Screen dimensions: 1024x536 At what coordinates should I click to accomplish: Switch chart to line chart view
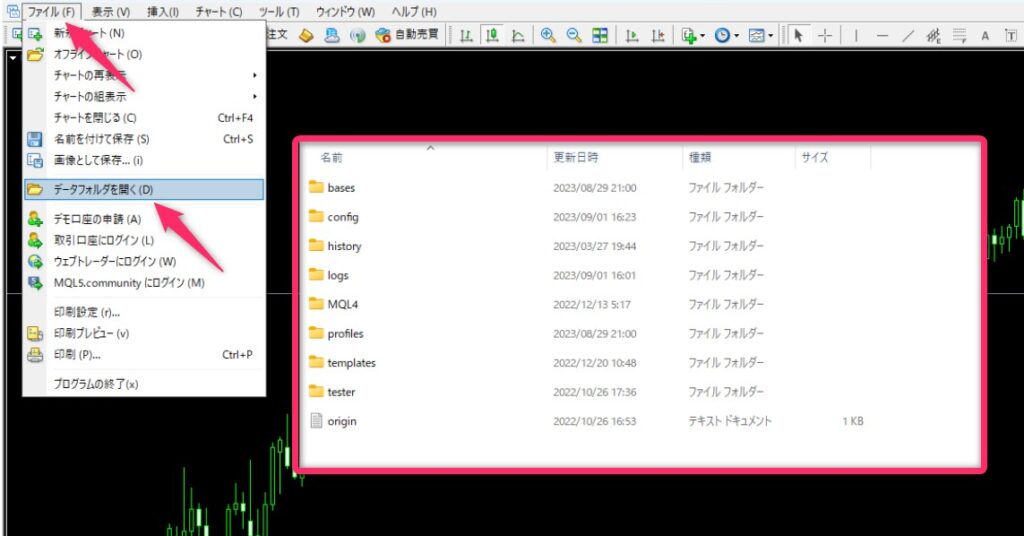tap(518, 35)
